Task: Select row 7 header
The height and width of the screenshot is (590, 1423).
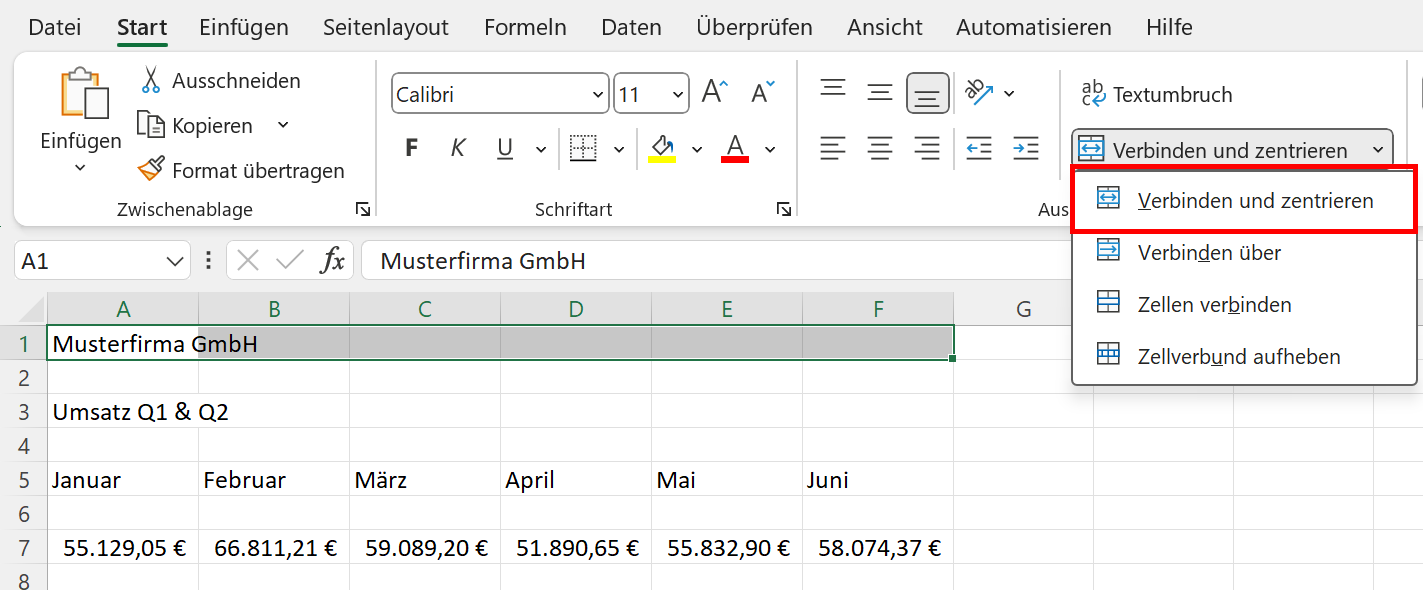Action: click(x=23, y=547)
